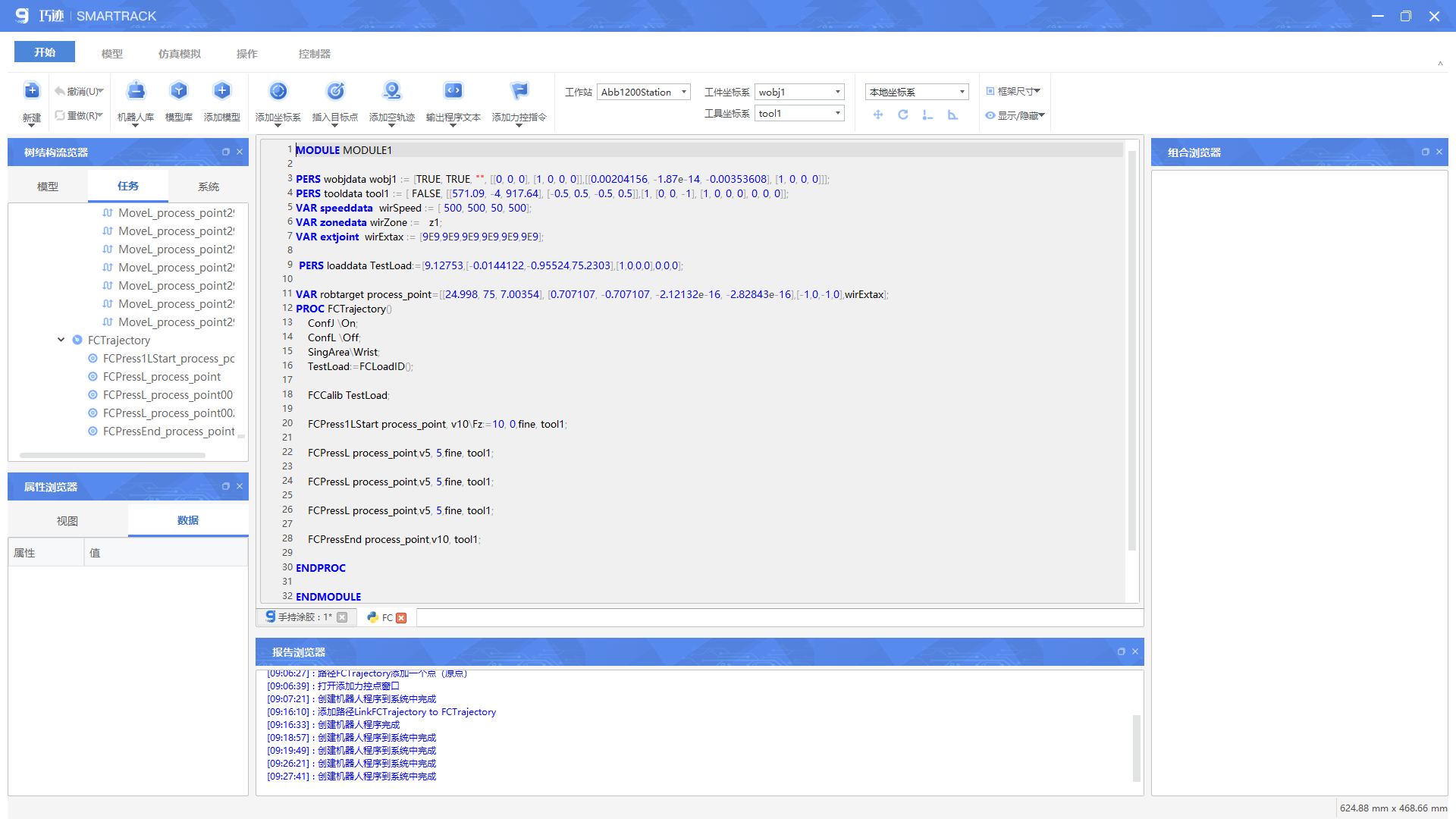
Task: Click the 值 column header
Action: click(166, 553)
